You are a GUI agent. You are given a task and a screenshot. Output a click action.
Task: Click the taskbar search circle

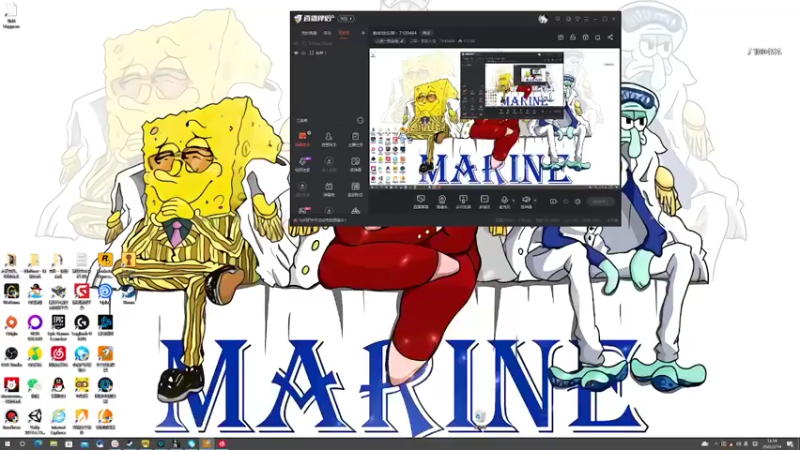[x=22, y=444]
